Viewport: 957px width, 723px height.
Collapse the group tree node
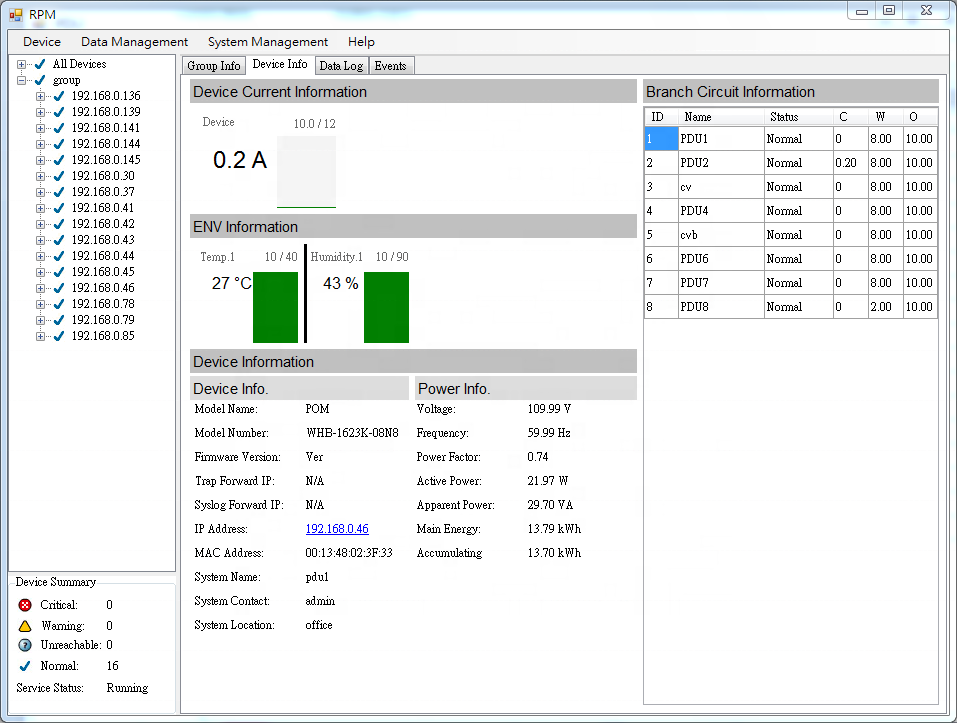click(22, 80)
